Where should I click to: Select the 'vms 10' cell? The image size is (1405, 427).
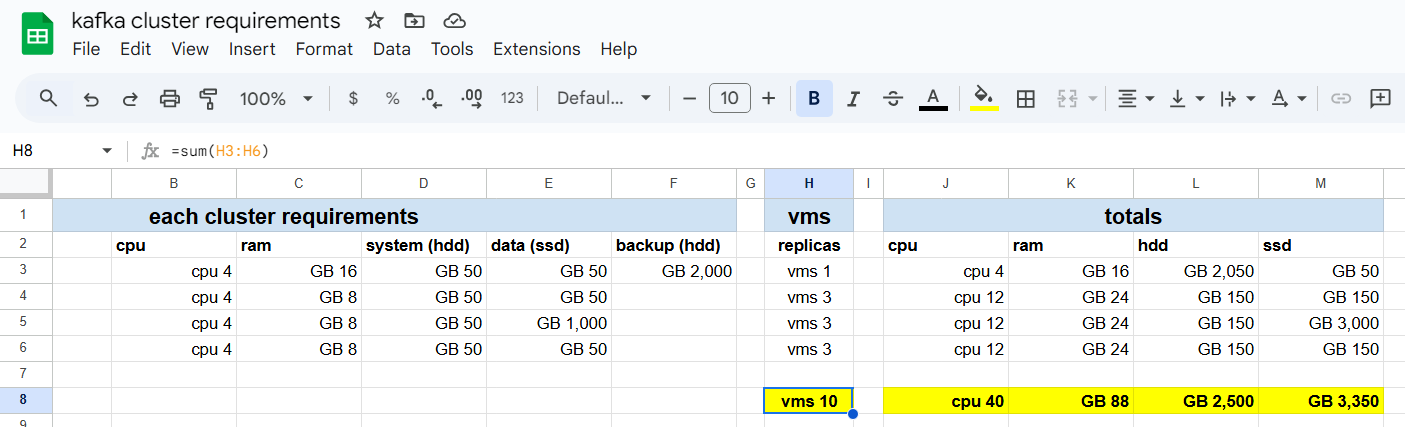click(x=809, y=401)
